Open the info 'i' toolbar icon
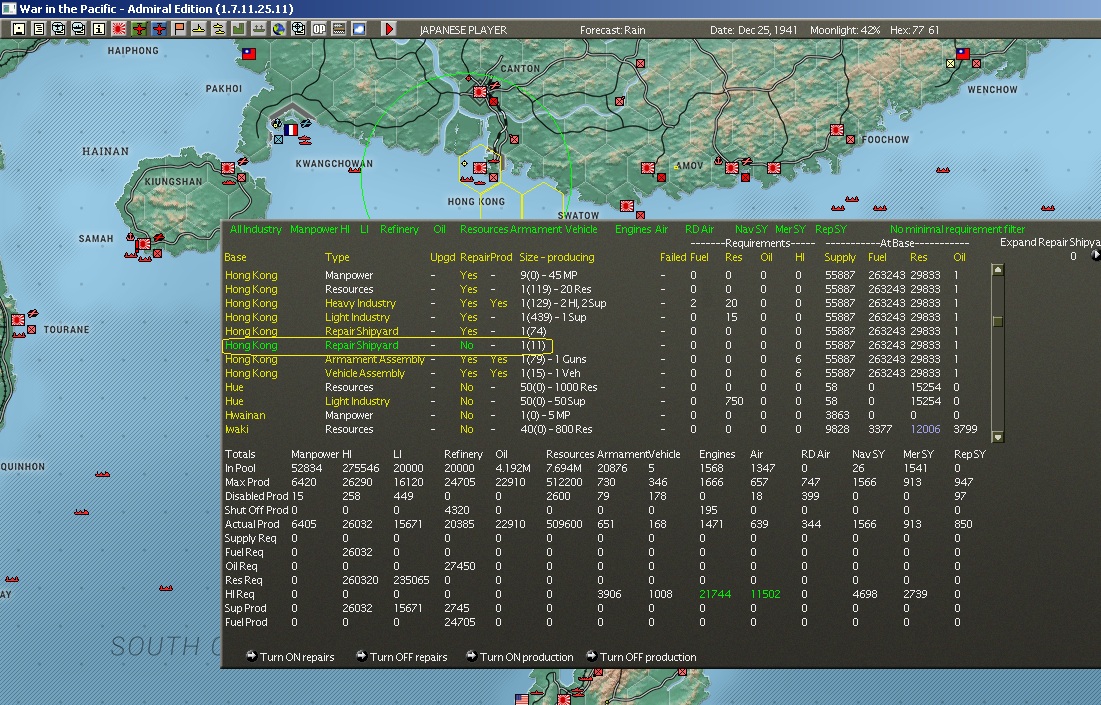 (99, 29)
